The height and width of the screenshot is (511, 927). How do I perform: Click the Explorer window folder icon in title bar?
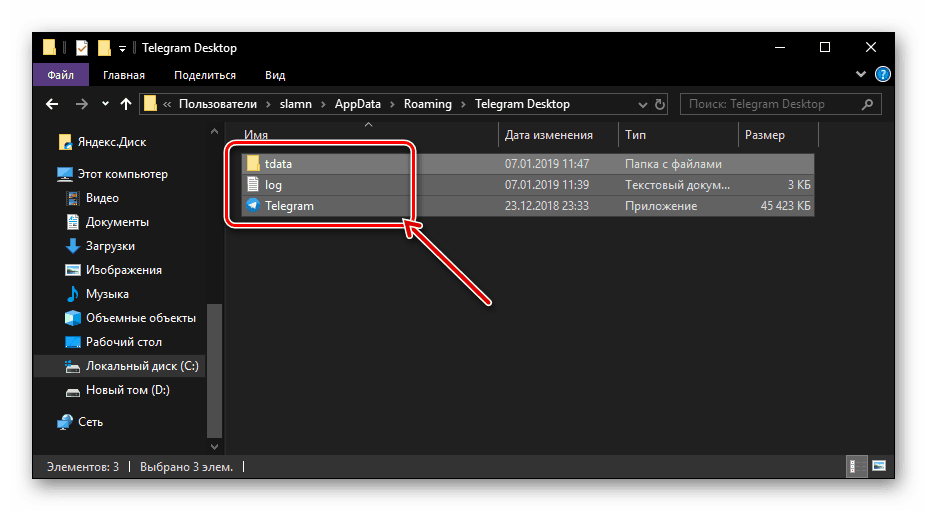coord(50,47)
